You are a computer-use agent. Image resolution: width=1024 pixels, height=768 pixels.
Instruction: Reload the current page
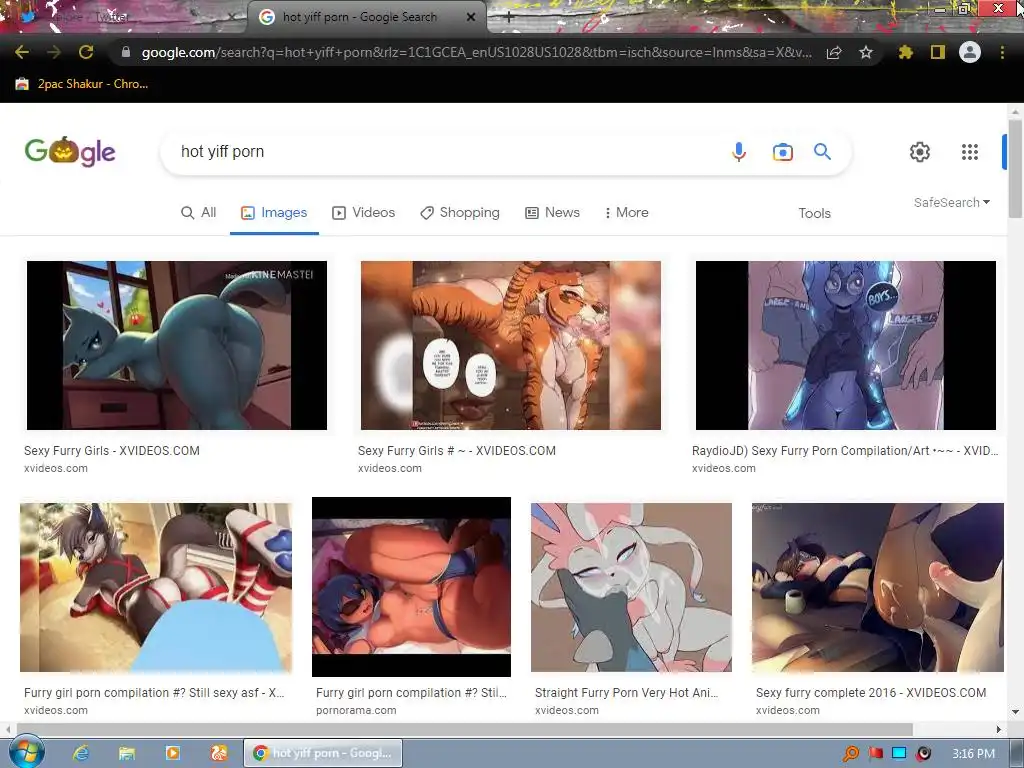coord(86,52)
